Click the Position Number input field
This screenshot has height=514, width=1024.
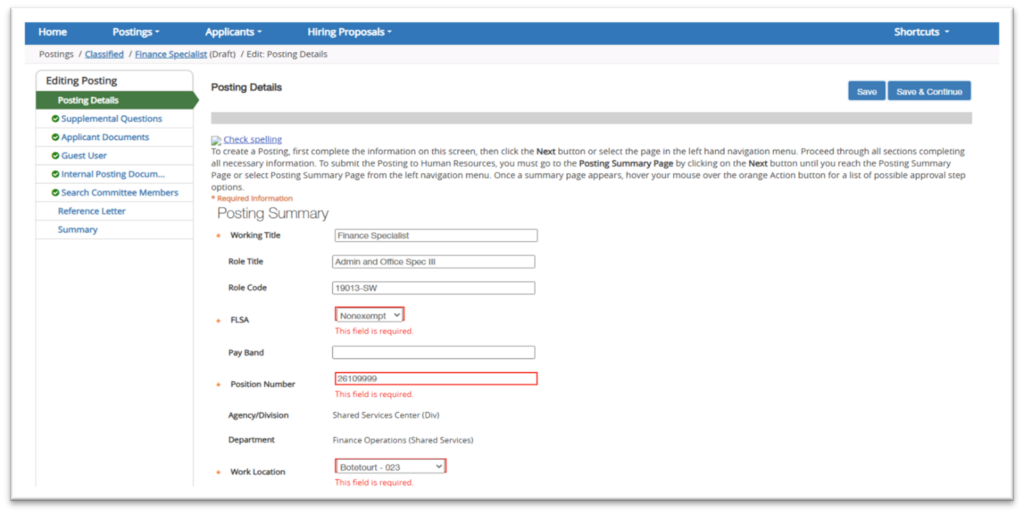436,378
